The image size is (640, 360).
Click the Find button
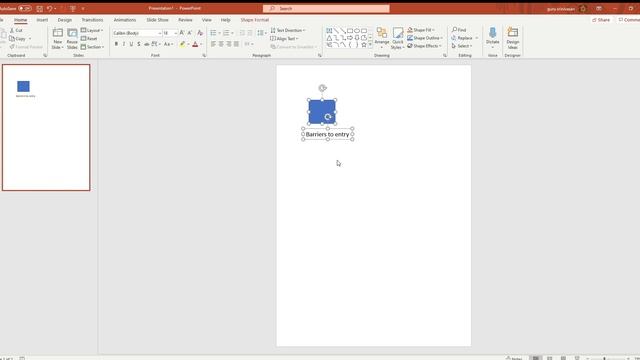tap(459, 30)
